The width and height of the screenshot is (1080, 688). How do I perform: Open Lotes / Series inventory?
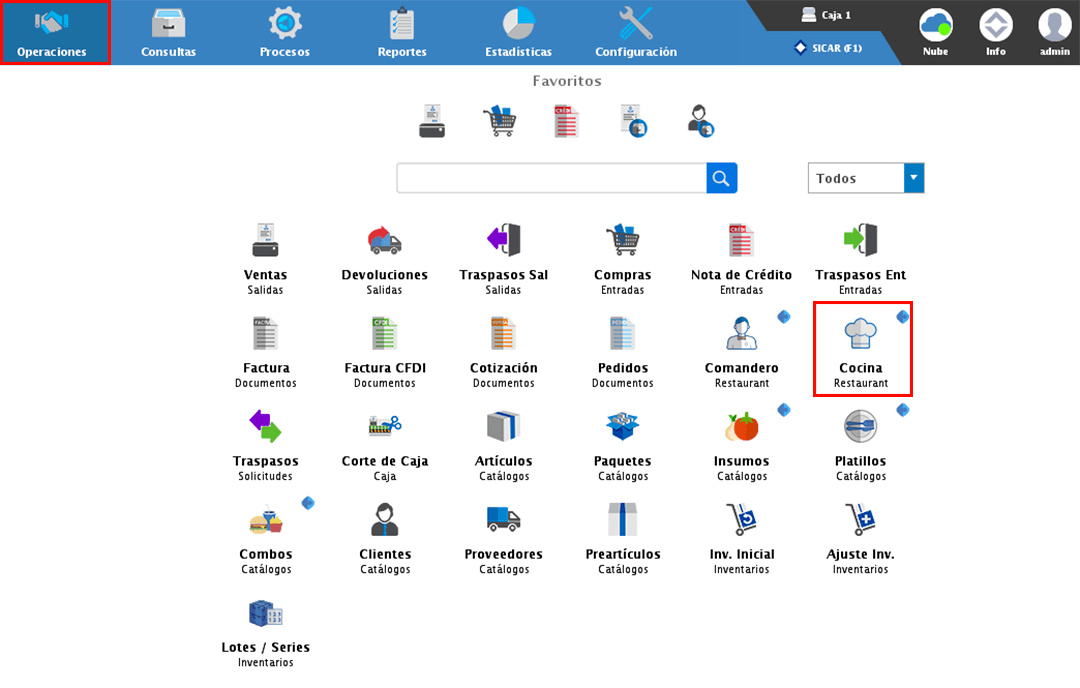coord(265,613)
